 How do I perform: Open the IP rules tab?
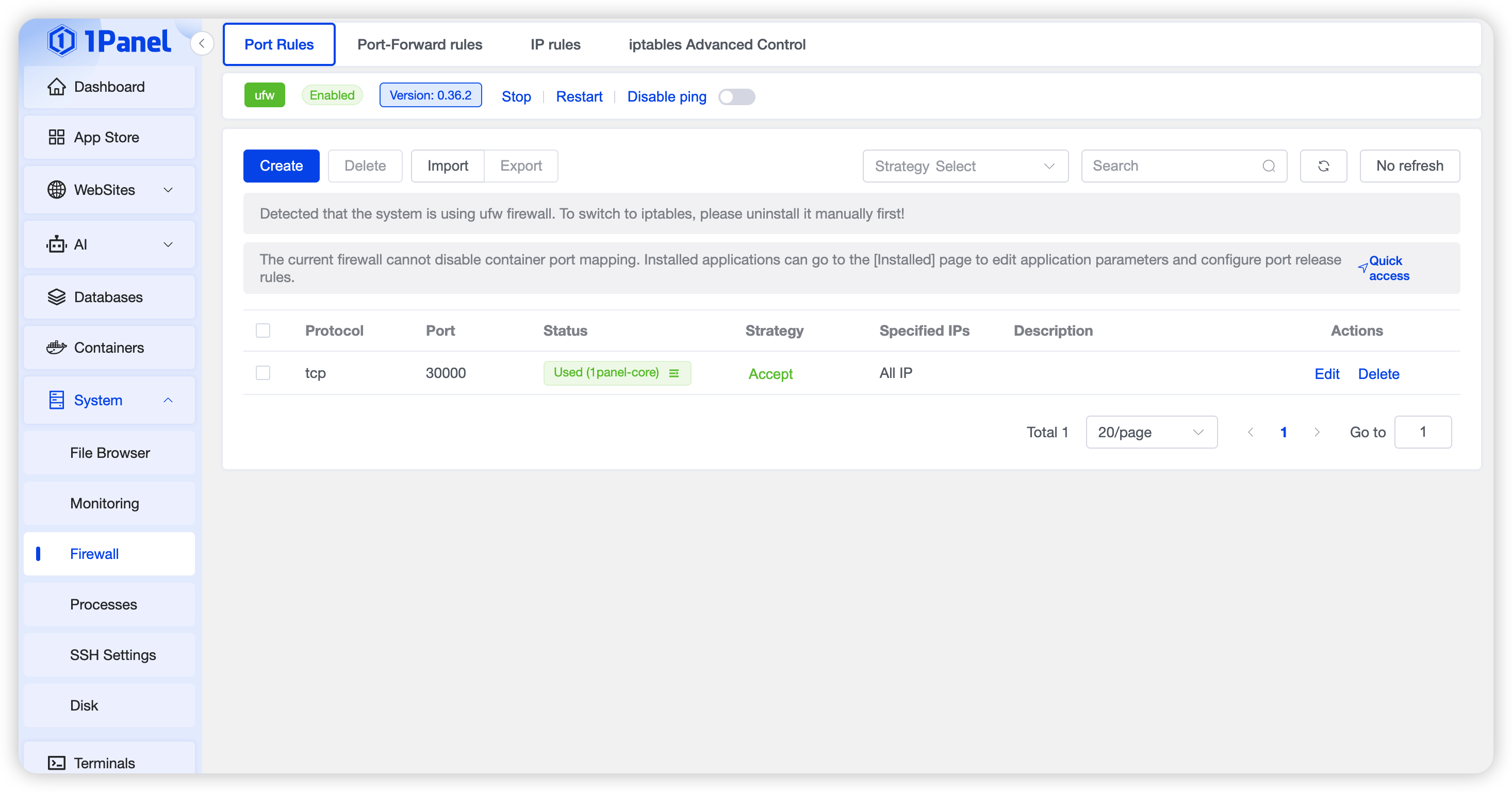point(555,44)
